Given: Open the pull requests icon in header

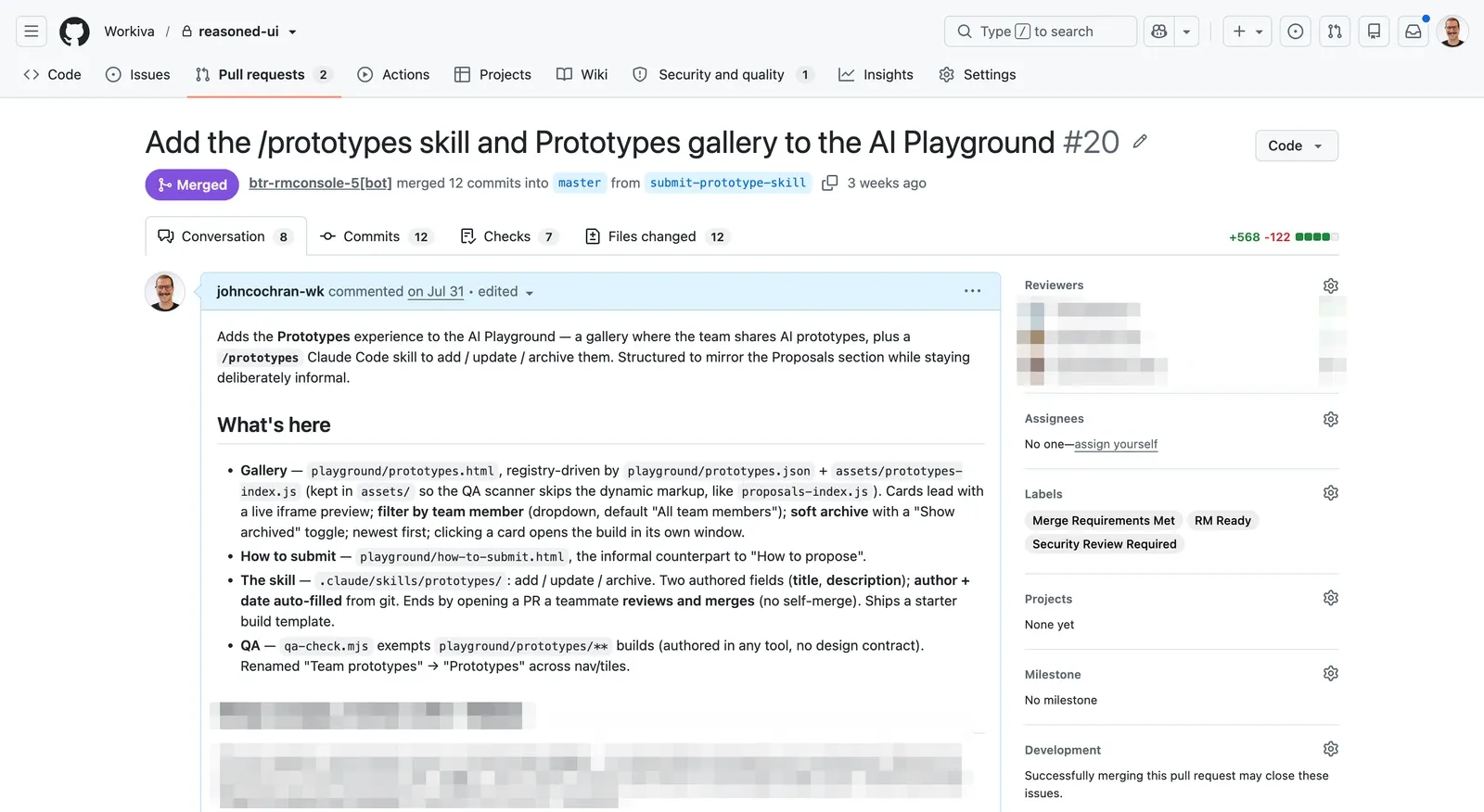Looking at the screenshot, I should (x=1335, y=32).
